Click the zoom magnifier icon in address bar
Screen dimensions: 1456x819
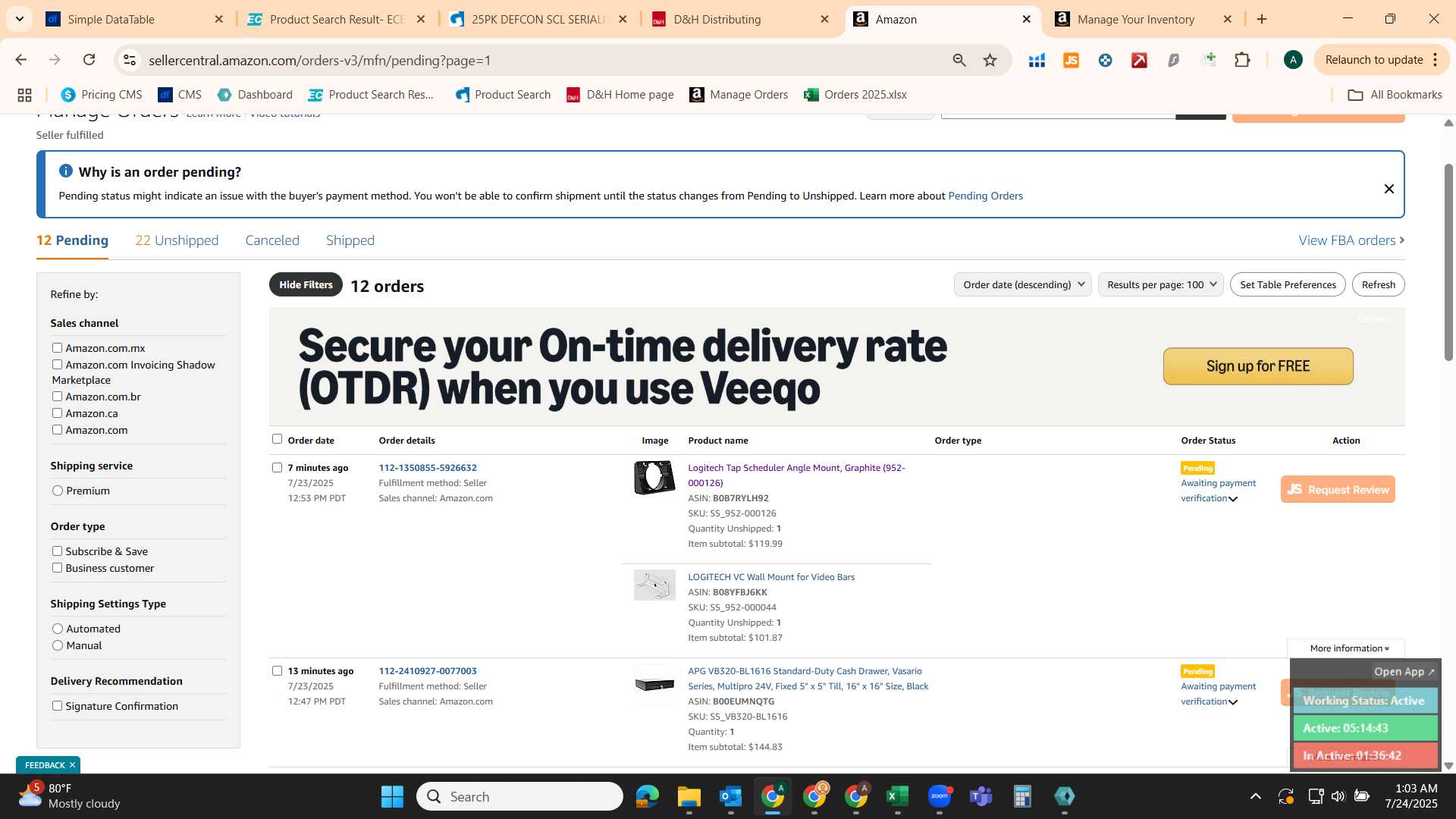(x=959, y=60)
